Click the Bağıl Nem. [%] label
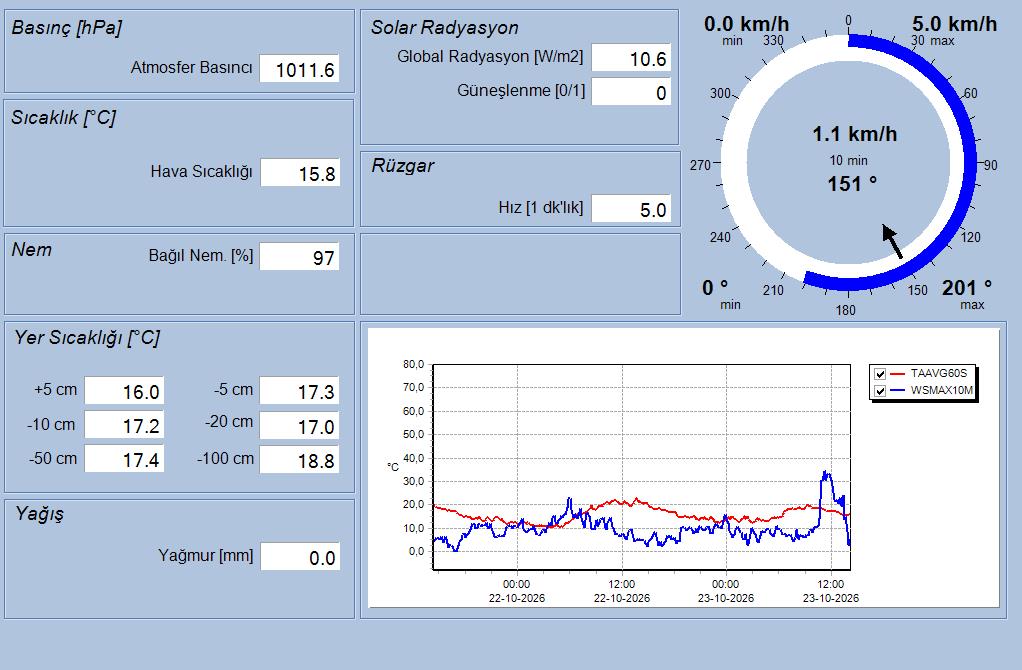 (x=201, y=255)
